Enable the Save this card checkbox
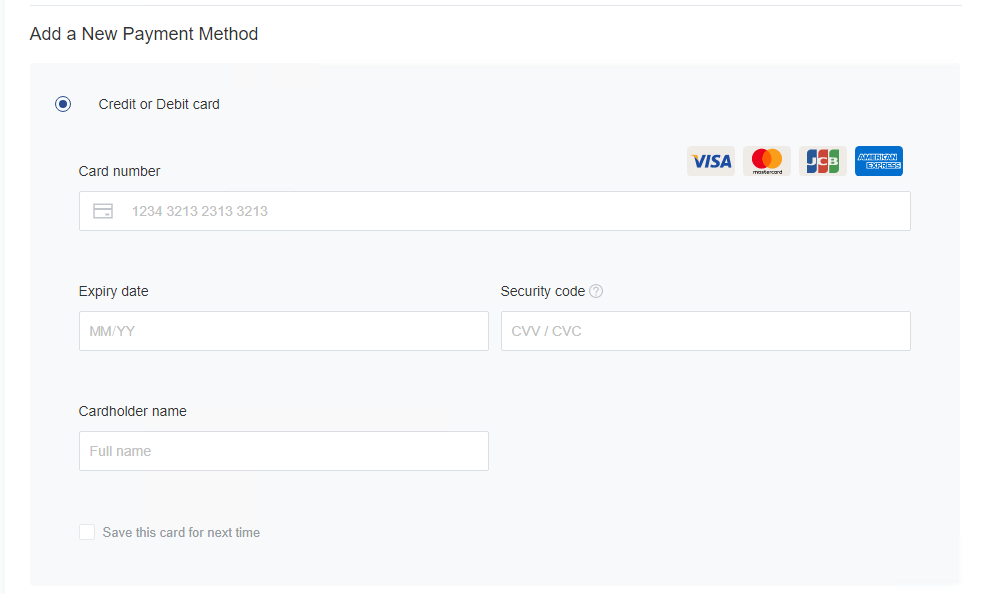The width and height of the screenshot is (981, 594). tap(87, 532)
